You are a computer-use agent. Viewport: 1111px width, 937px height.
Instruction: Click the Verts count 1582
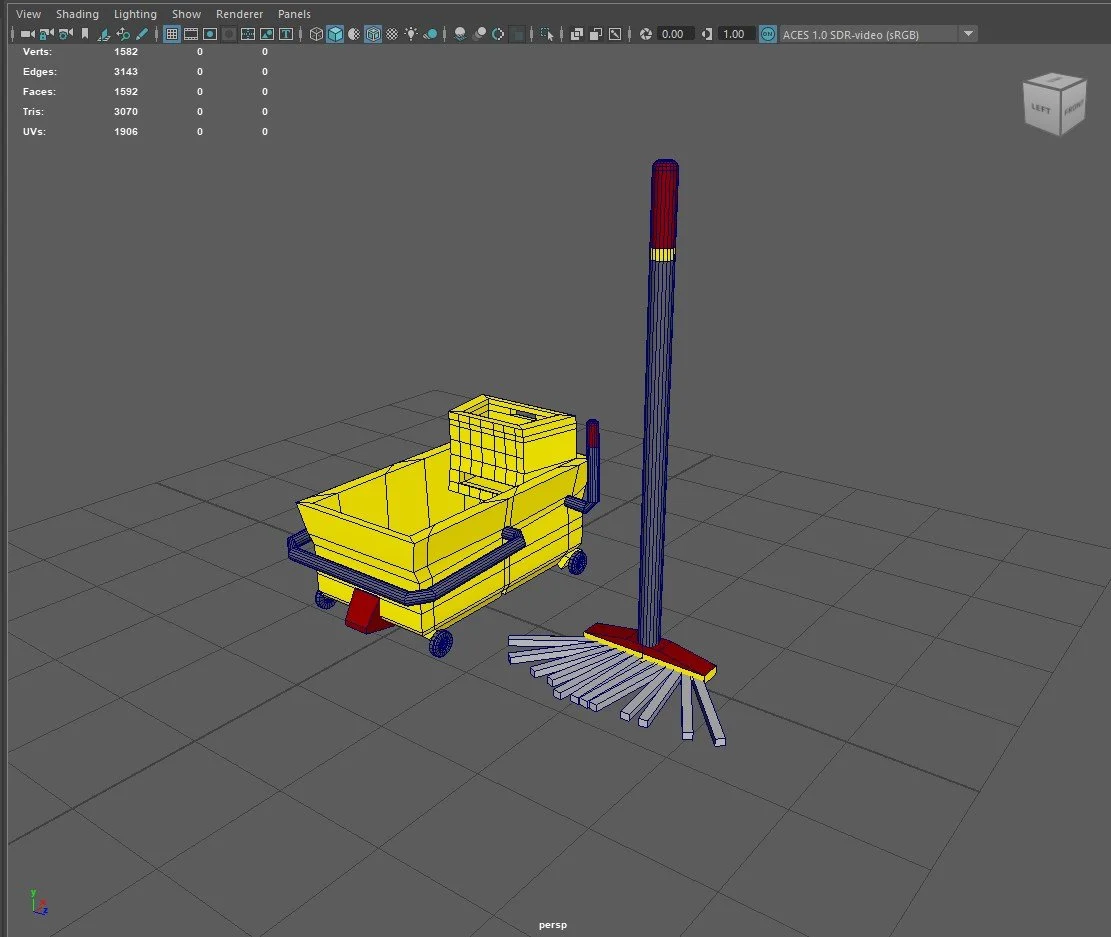tap(125, 52)
